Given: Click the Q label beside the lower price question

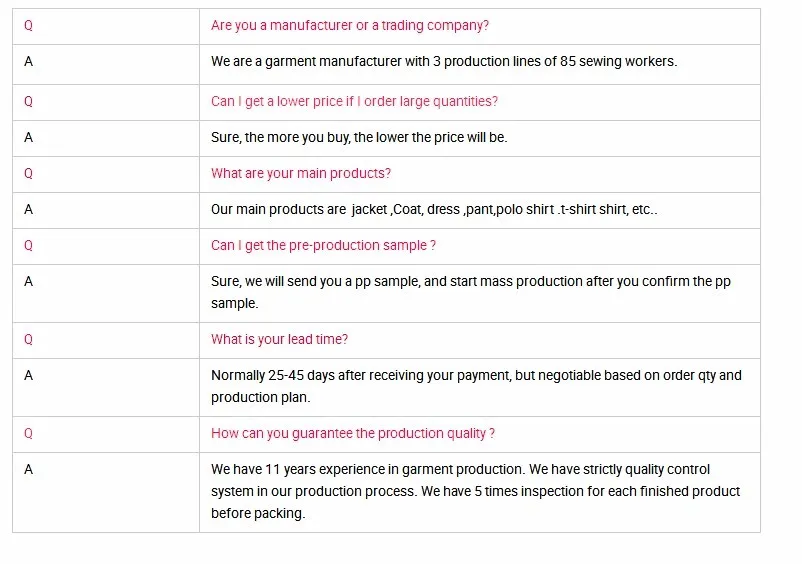Looking at the screenshot, I should click(28, 101).
